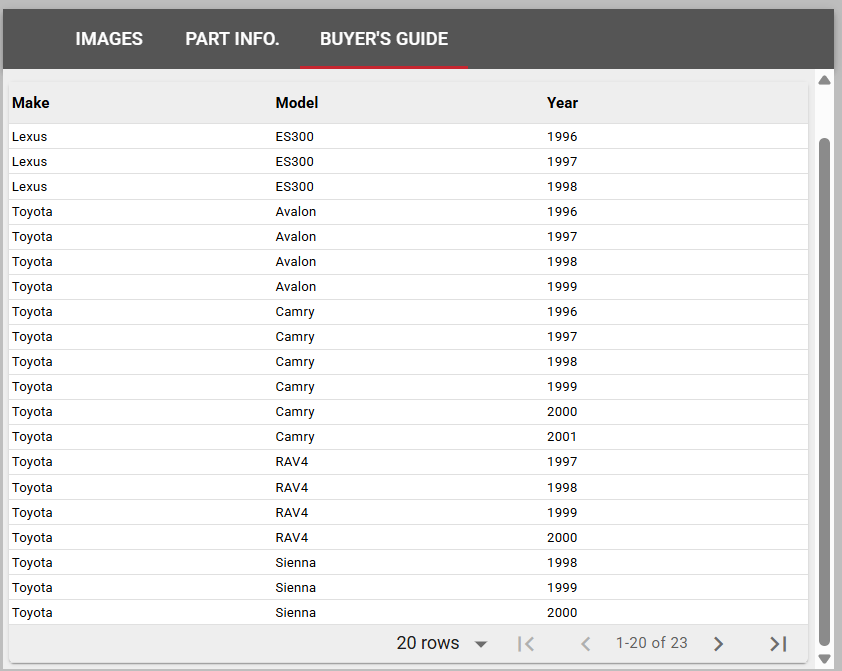842x671 pixels.
Task: Select the BUYER'S GUIDE tab
Action: (x=384, y=39)
